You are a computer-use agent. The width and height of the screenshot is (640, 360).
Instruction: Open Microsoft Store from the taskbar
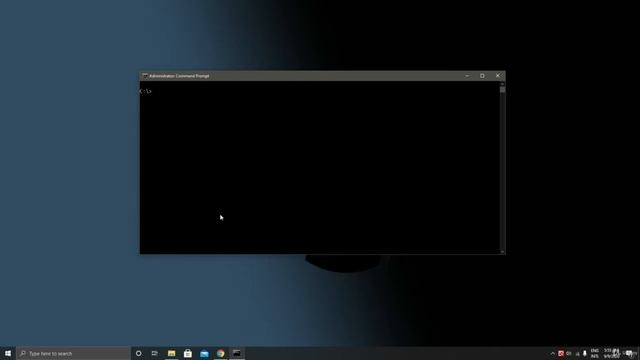[188, 353]
